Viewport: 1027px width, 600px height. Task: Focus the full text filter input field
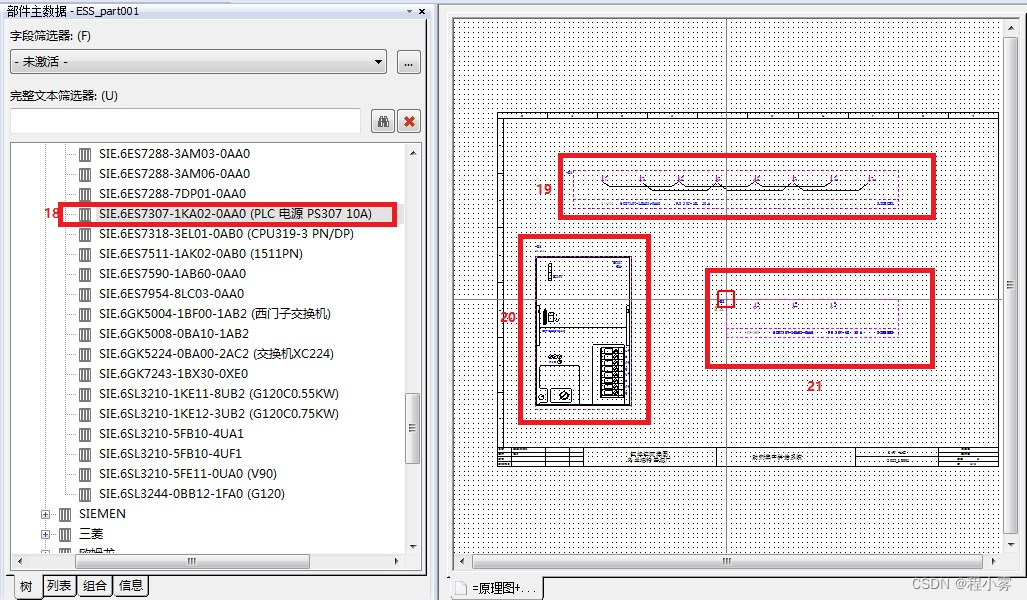[x=185, y=121]
